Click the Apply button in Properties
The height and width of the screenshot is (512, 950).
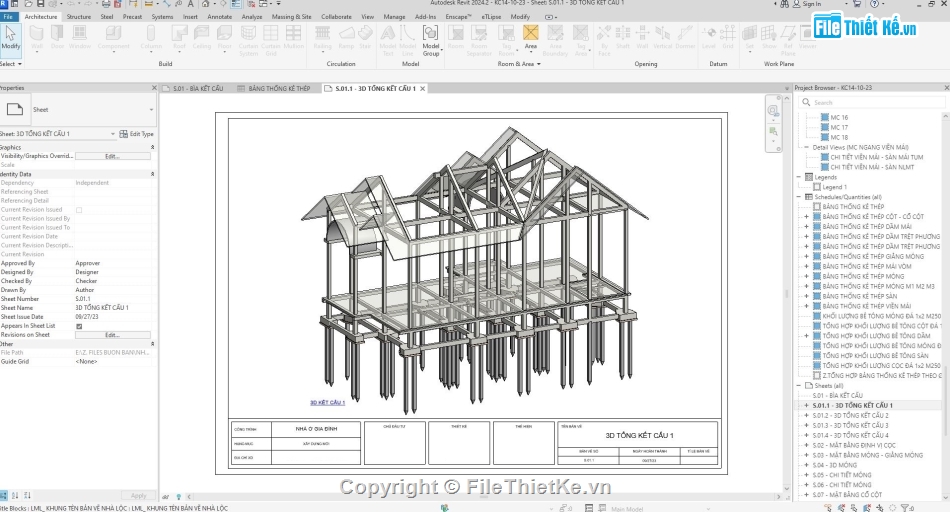tap(138, 495)
